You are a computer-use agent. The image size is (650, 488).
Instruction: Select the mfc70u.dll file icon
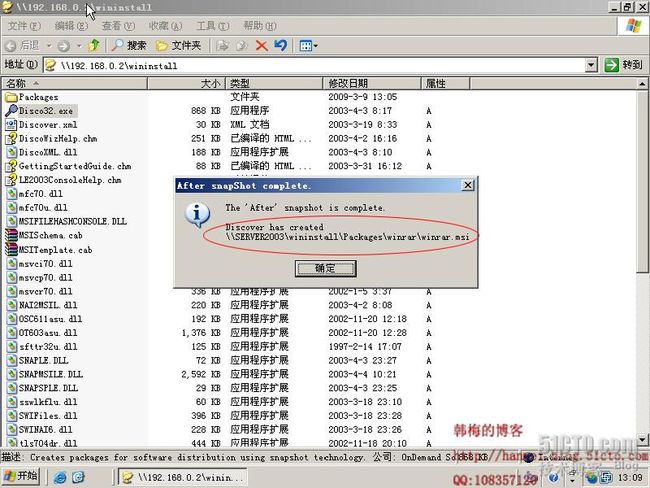11,207
